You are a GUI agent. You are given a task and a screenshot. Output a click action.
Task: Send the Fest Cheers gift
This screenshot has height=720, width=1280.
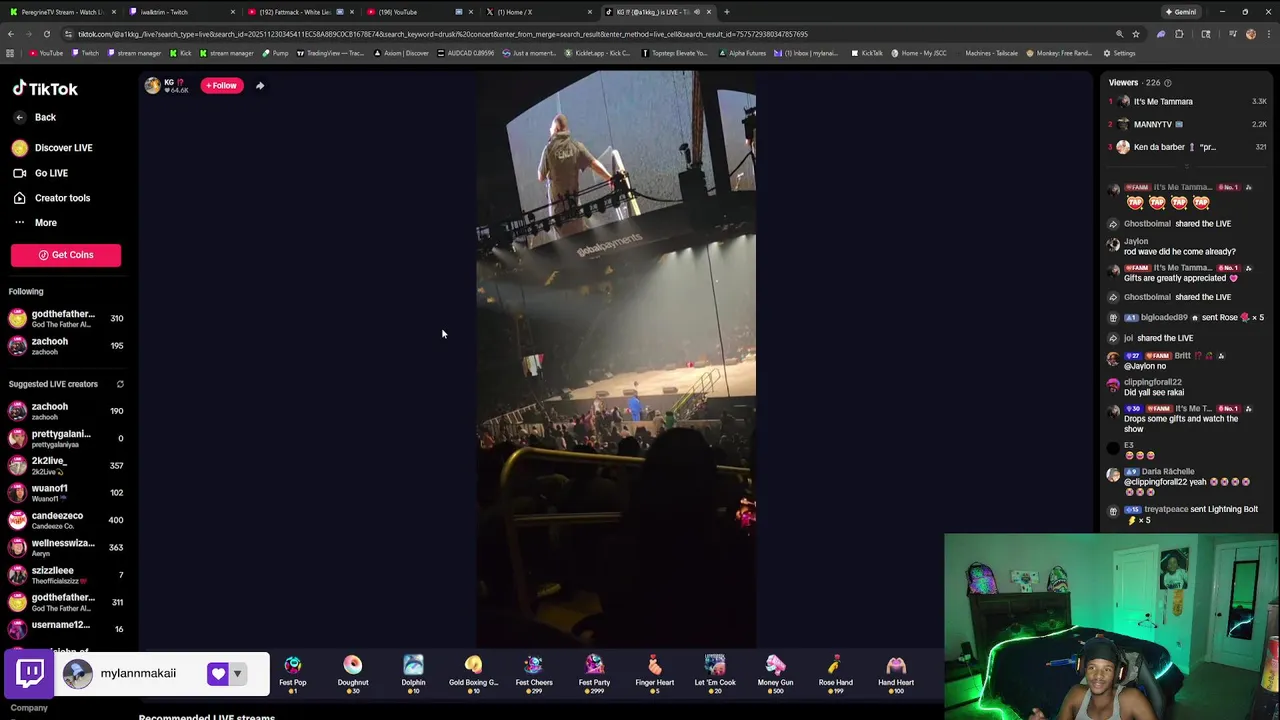534,674
